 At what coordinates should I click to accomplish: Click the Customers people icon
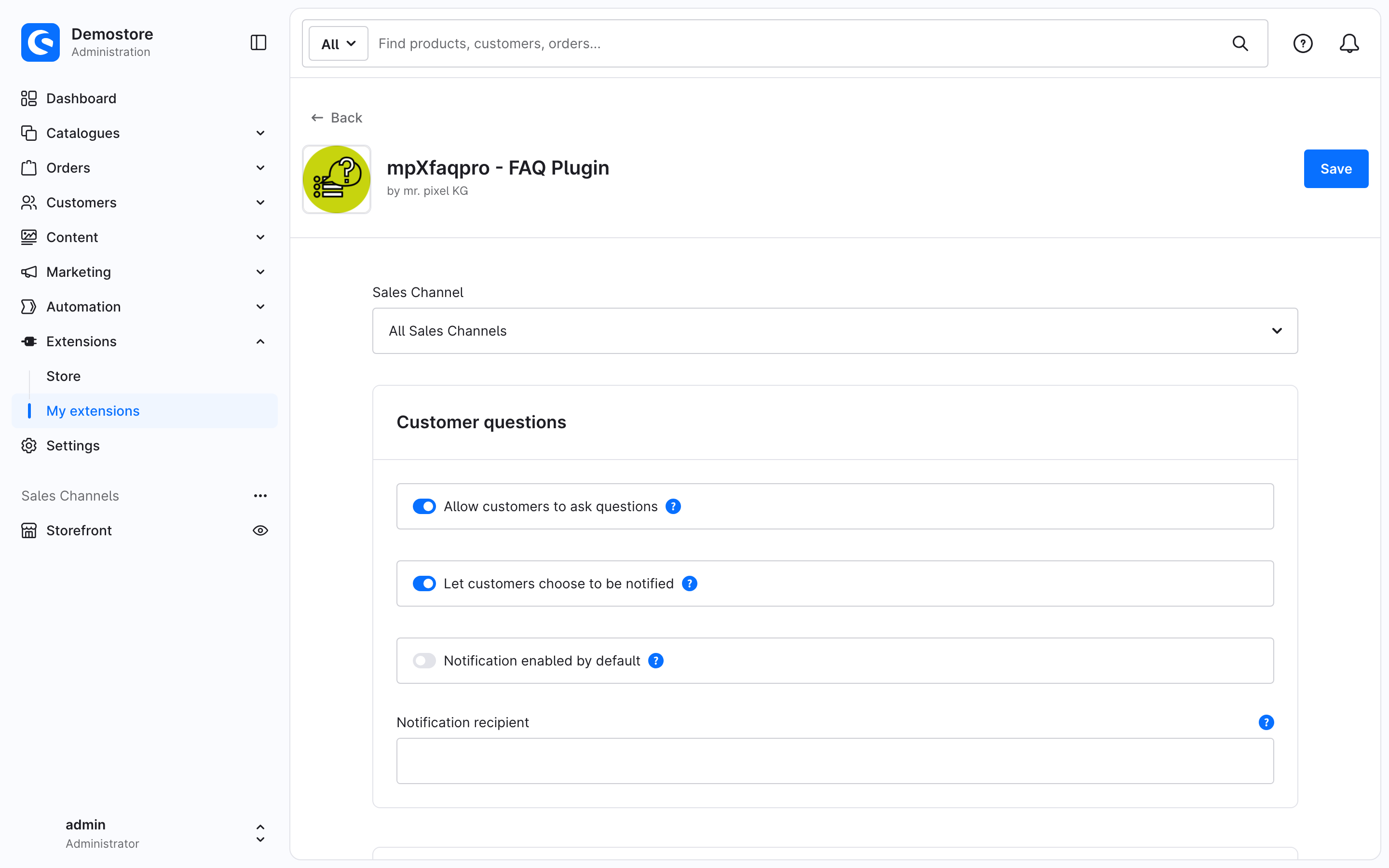tap(29, 203)
